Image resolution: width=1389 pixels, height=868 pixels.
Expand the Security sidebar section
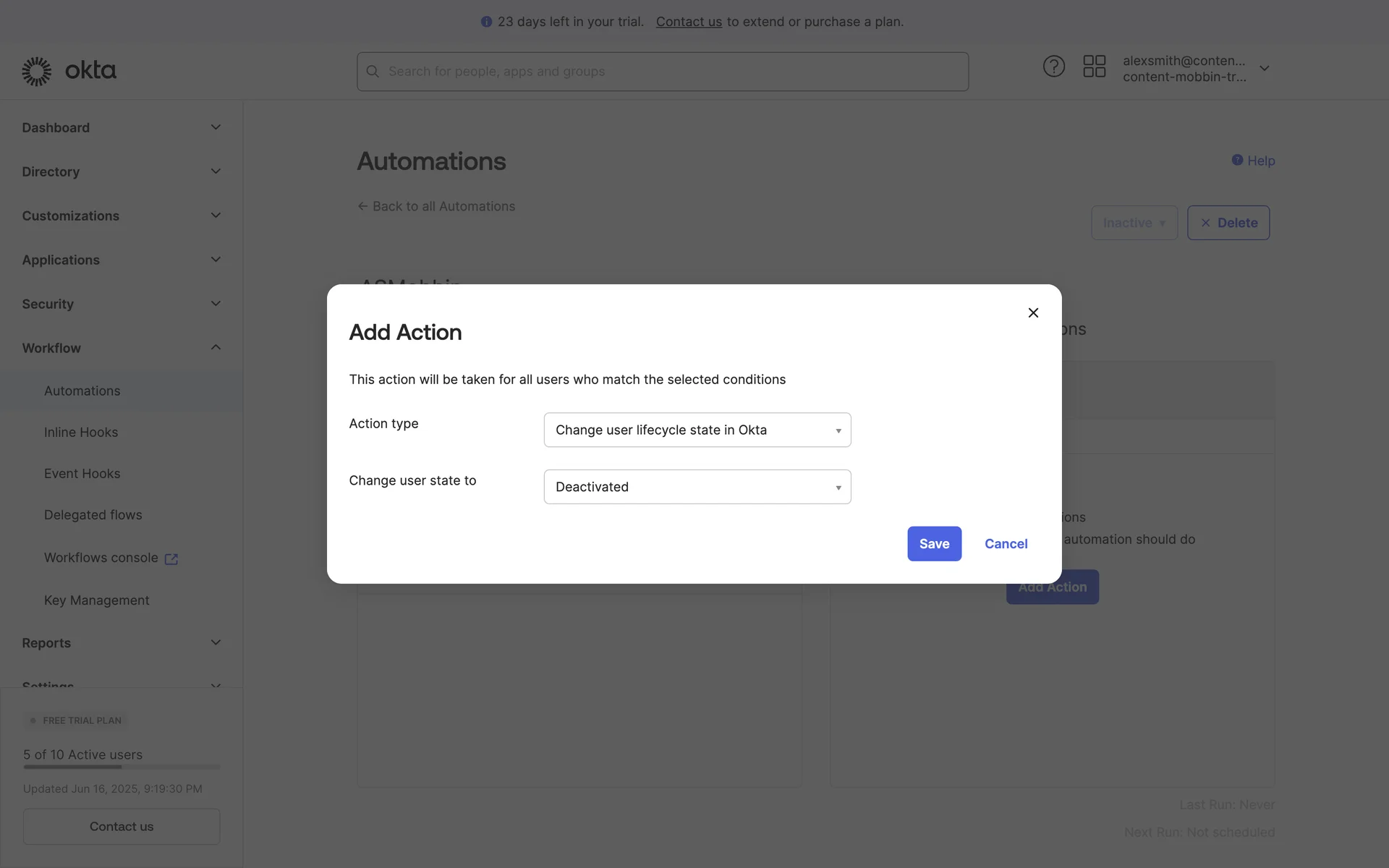click(x=216, y=304)
